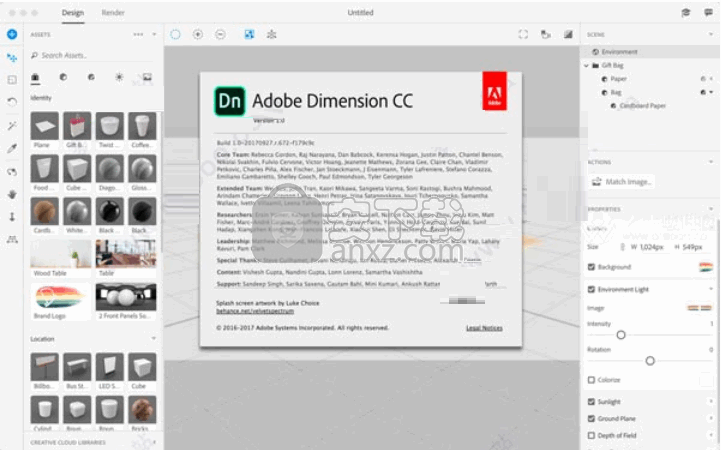Click the Match Image button
721x450 pixels.
tap(621, 182)
